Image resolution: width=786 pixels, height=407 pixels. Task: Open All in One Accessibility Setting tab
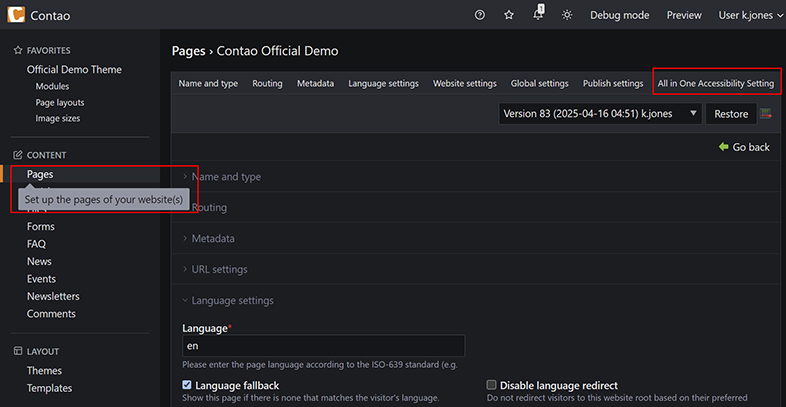[716, 83]
